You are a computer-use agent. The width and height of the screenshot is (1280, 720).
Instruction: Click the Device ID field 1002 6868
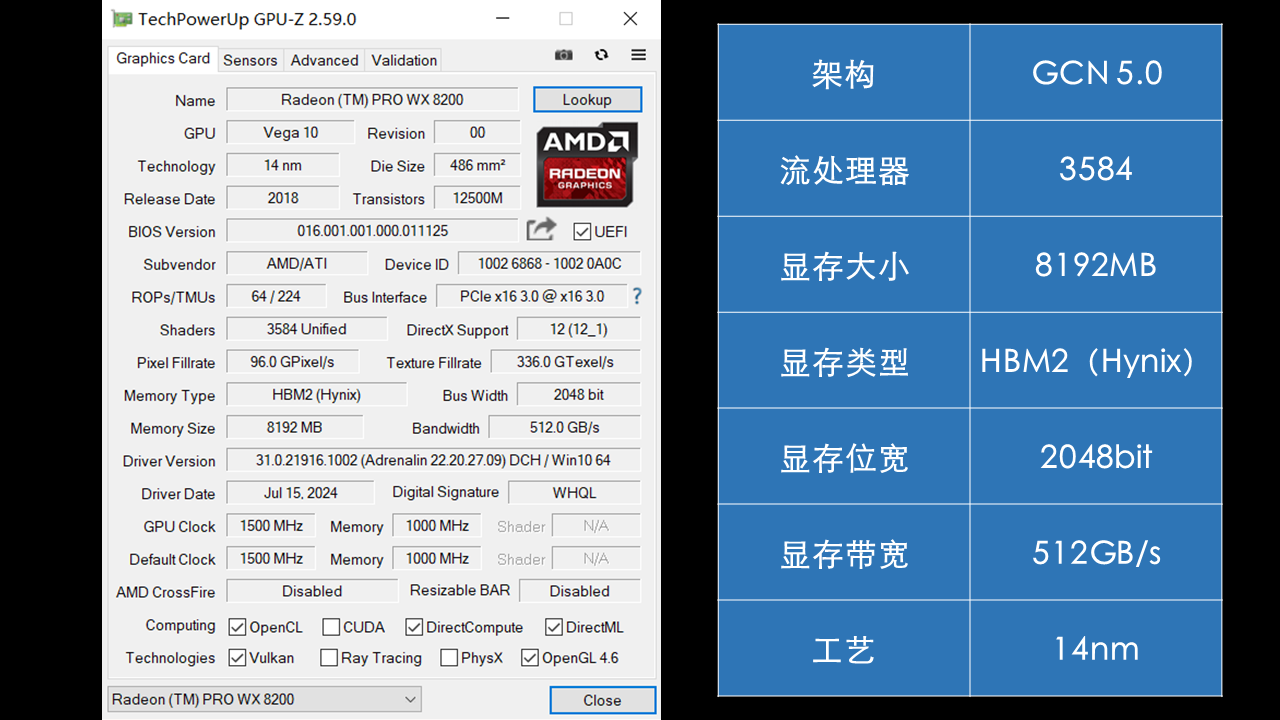tap(549, 263)
